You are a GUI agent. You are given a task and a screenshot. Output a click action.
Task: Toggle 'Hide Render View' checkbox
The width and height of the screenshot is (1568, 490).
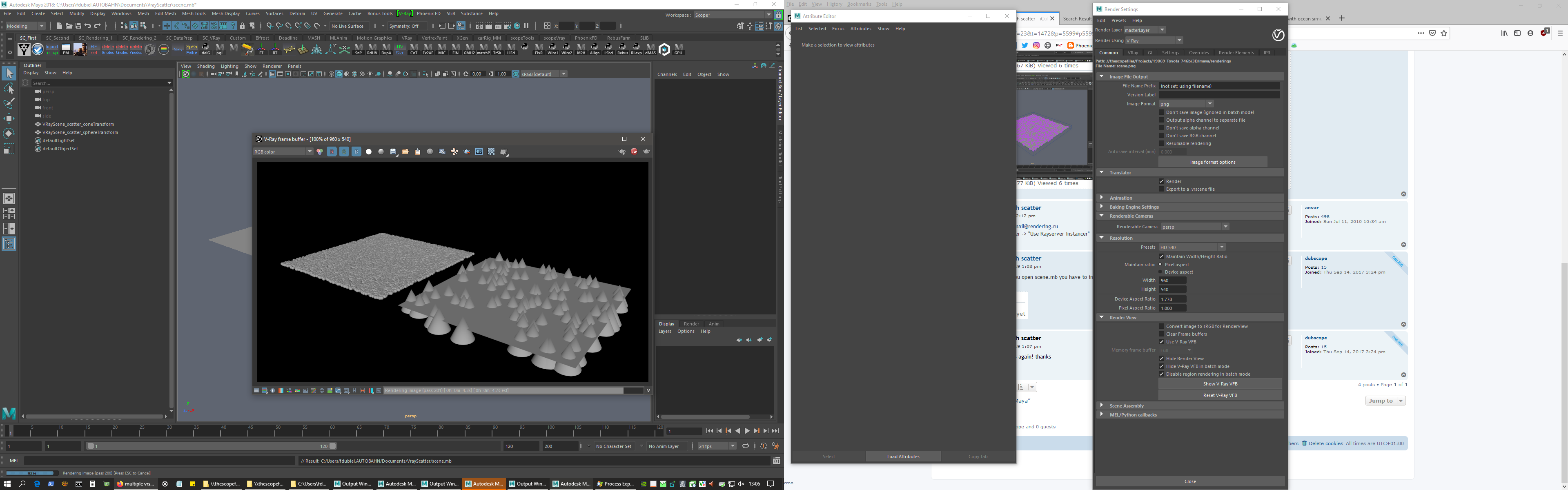[x=1161, y=359]
